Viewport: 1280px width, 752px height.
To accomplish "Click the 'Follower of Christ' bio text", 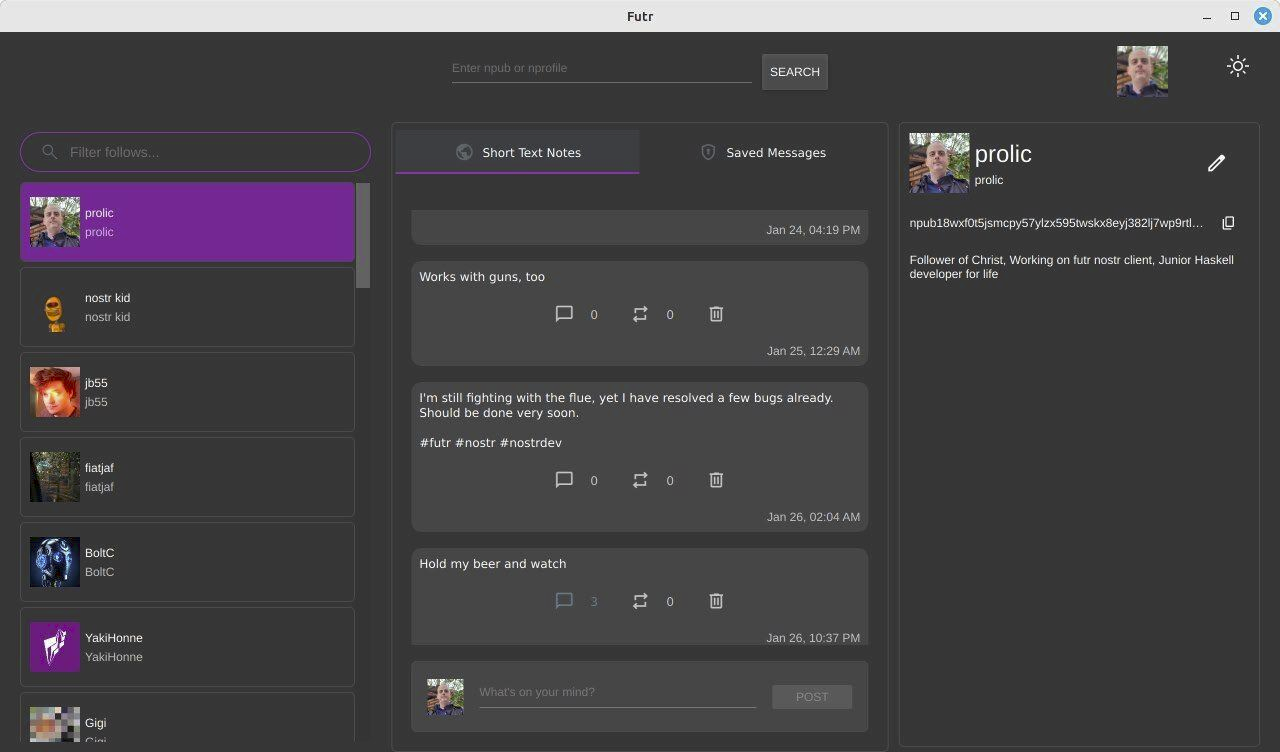I will [1071, 266].
